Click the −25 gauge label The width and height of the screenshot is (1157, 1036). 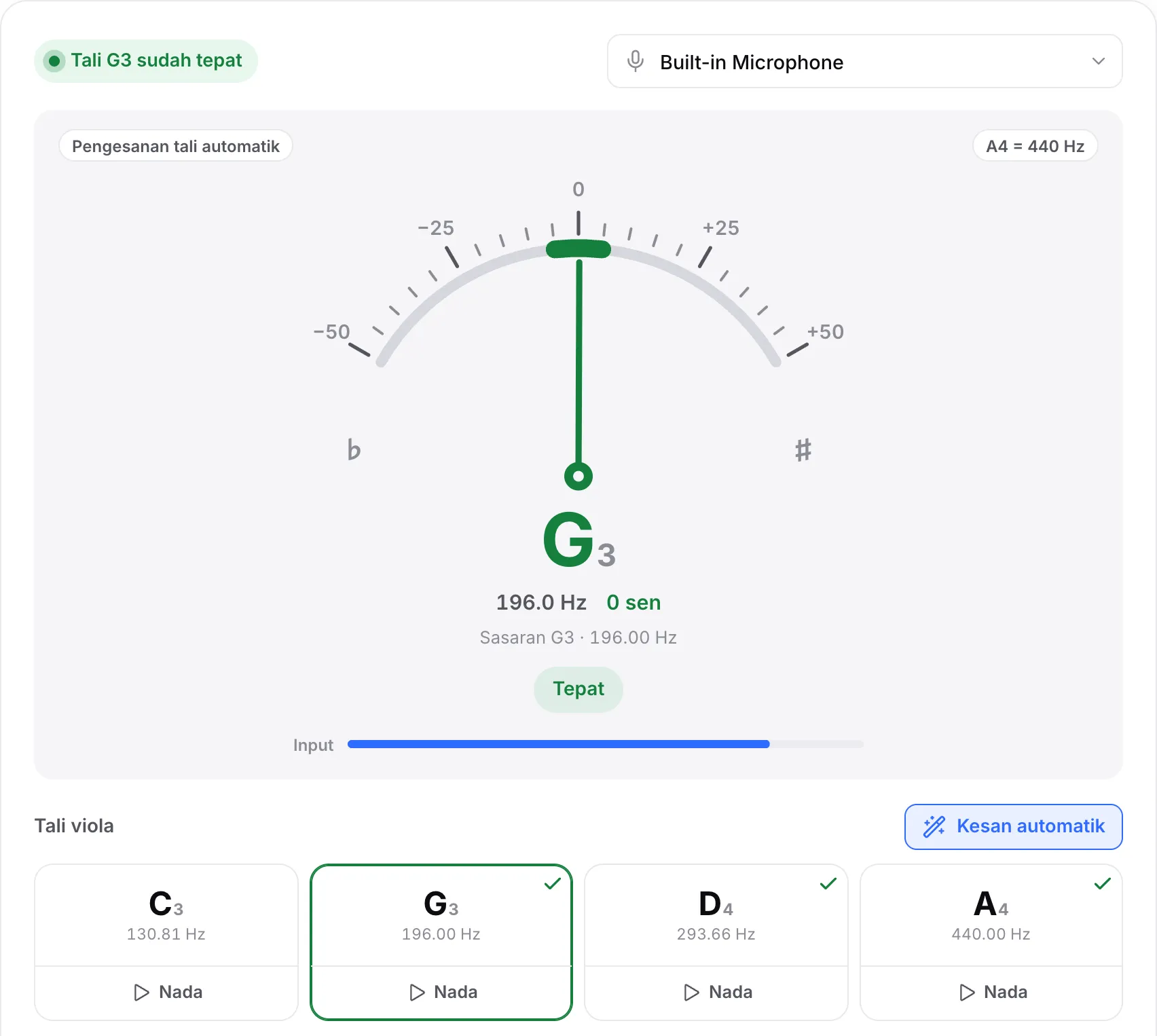[435, 227]
